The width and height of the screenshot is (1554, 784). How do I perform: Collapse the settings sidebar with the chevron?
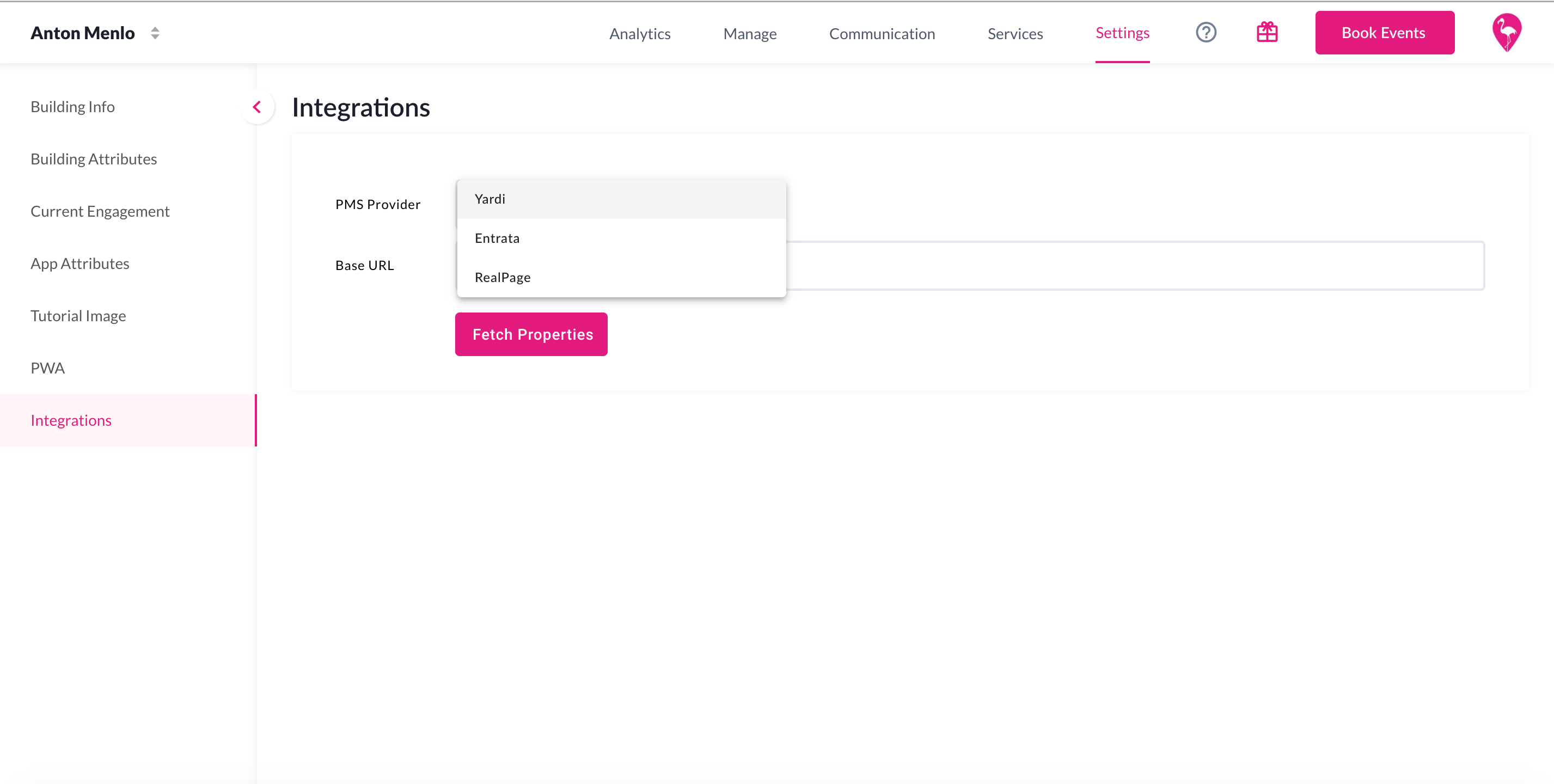(258, 107)
